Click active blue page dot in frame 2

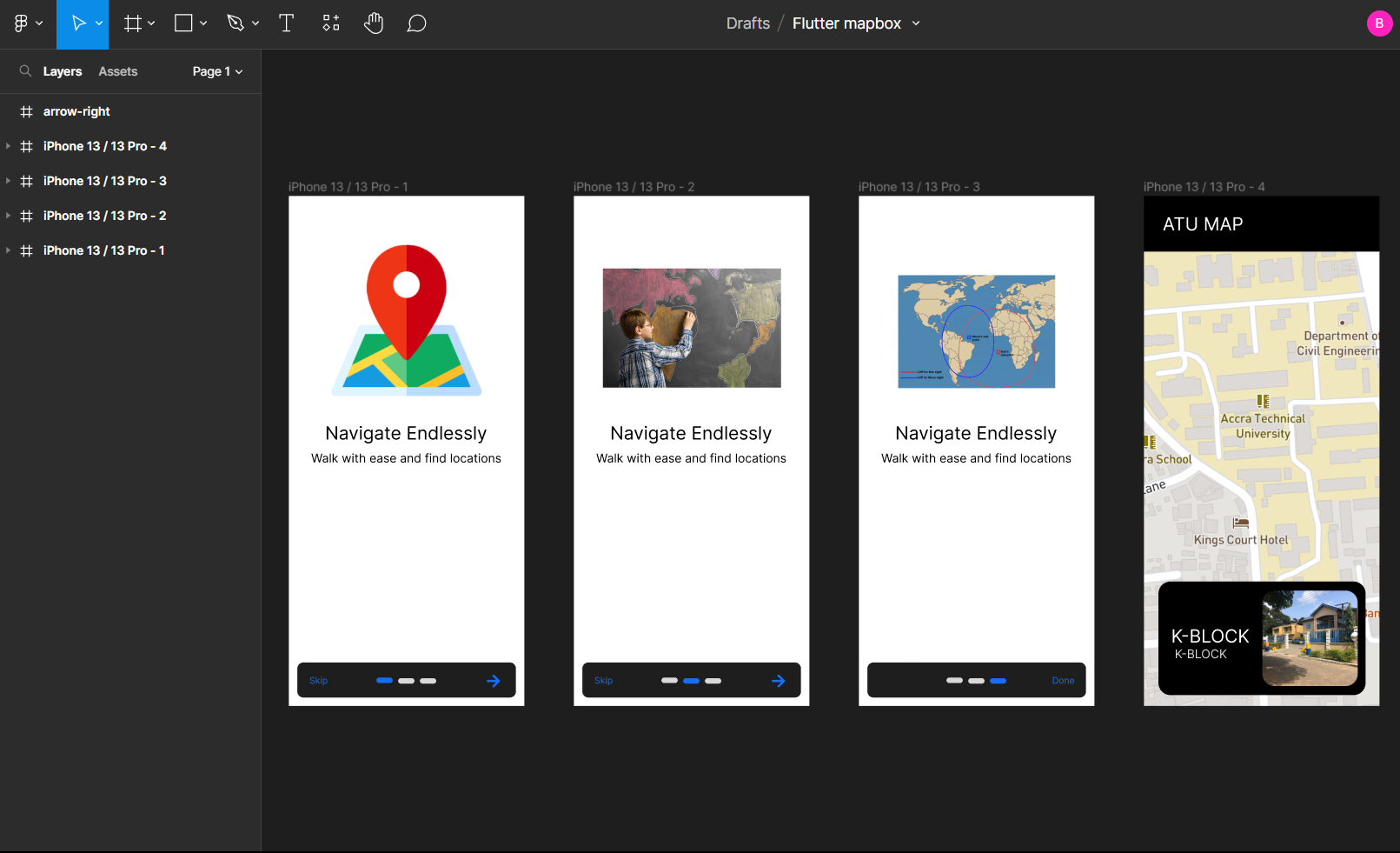pyautogui.click(x=692, y=681)
